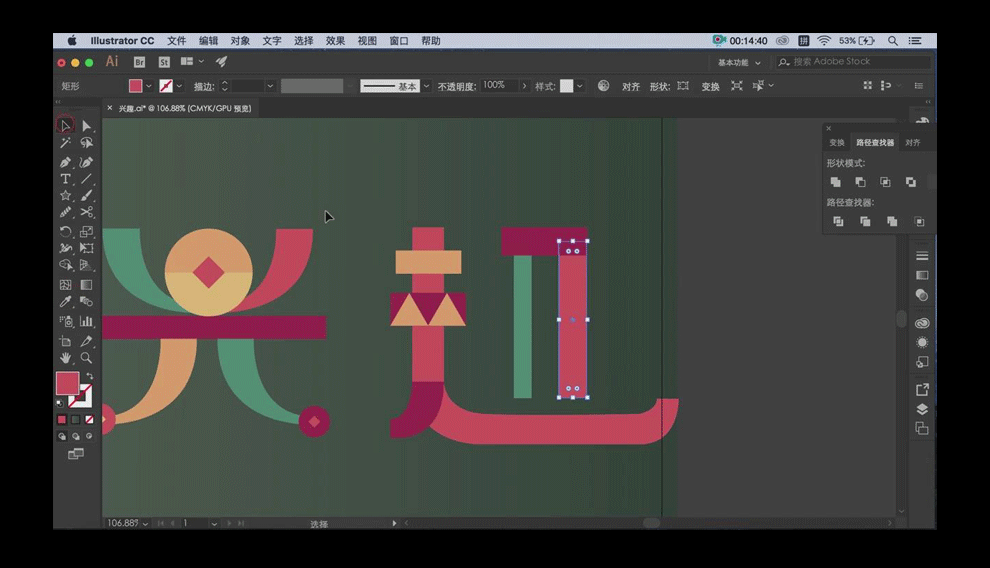Open the 基本功能 workspace dropdown
Screen dimensions: 990x568
[x=739, y=62]
